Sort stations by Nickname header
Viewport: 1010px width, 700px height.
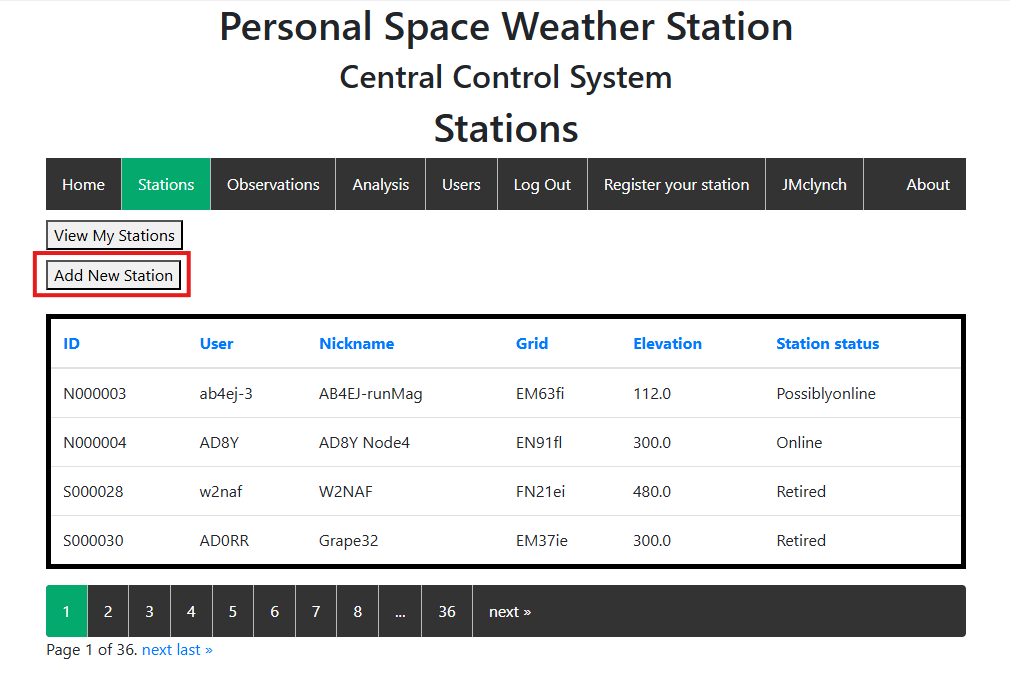356,343
